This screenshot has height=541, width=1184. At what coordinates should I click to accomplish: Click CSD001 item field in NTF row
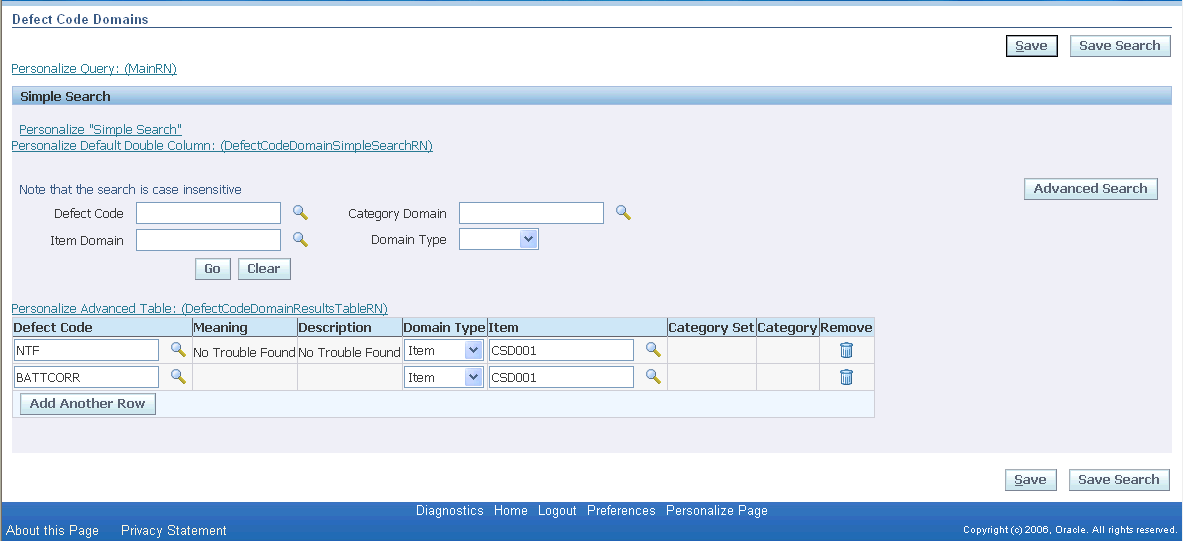(561, 350)
